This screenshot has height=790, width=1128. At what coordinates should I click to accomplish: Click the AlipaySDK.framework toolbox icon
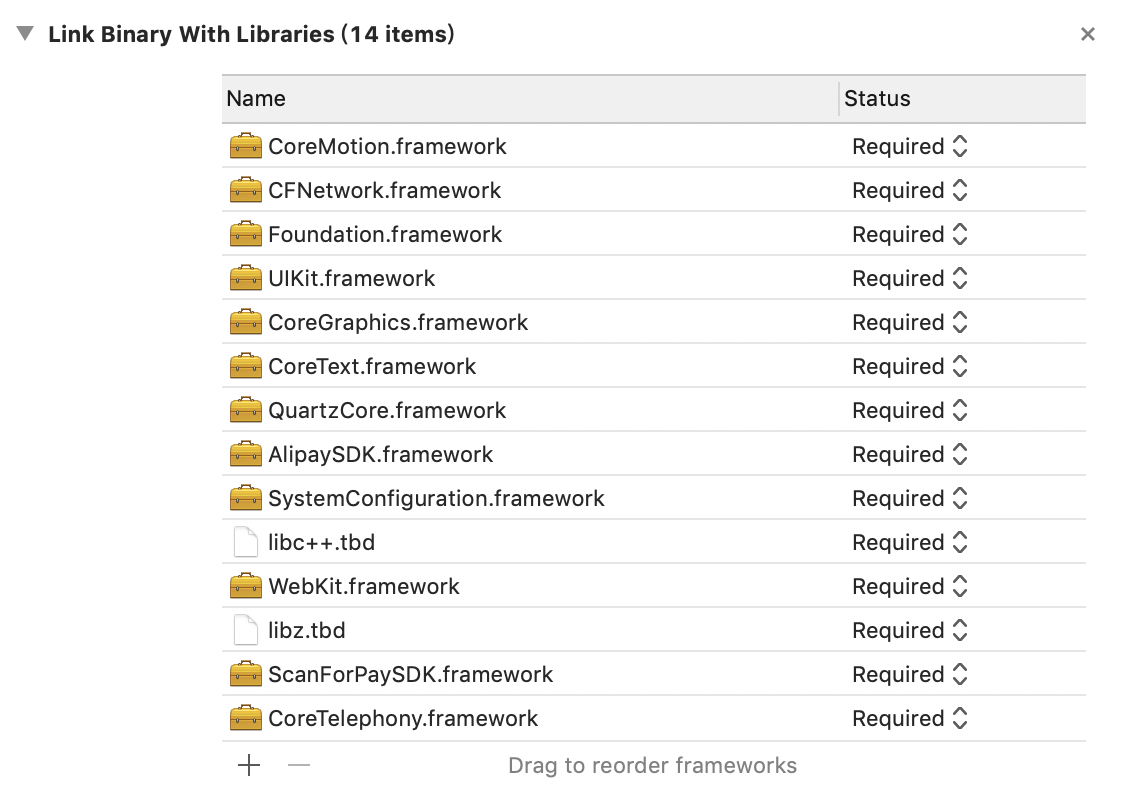coord(245,454)
